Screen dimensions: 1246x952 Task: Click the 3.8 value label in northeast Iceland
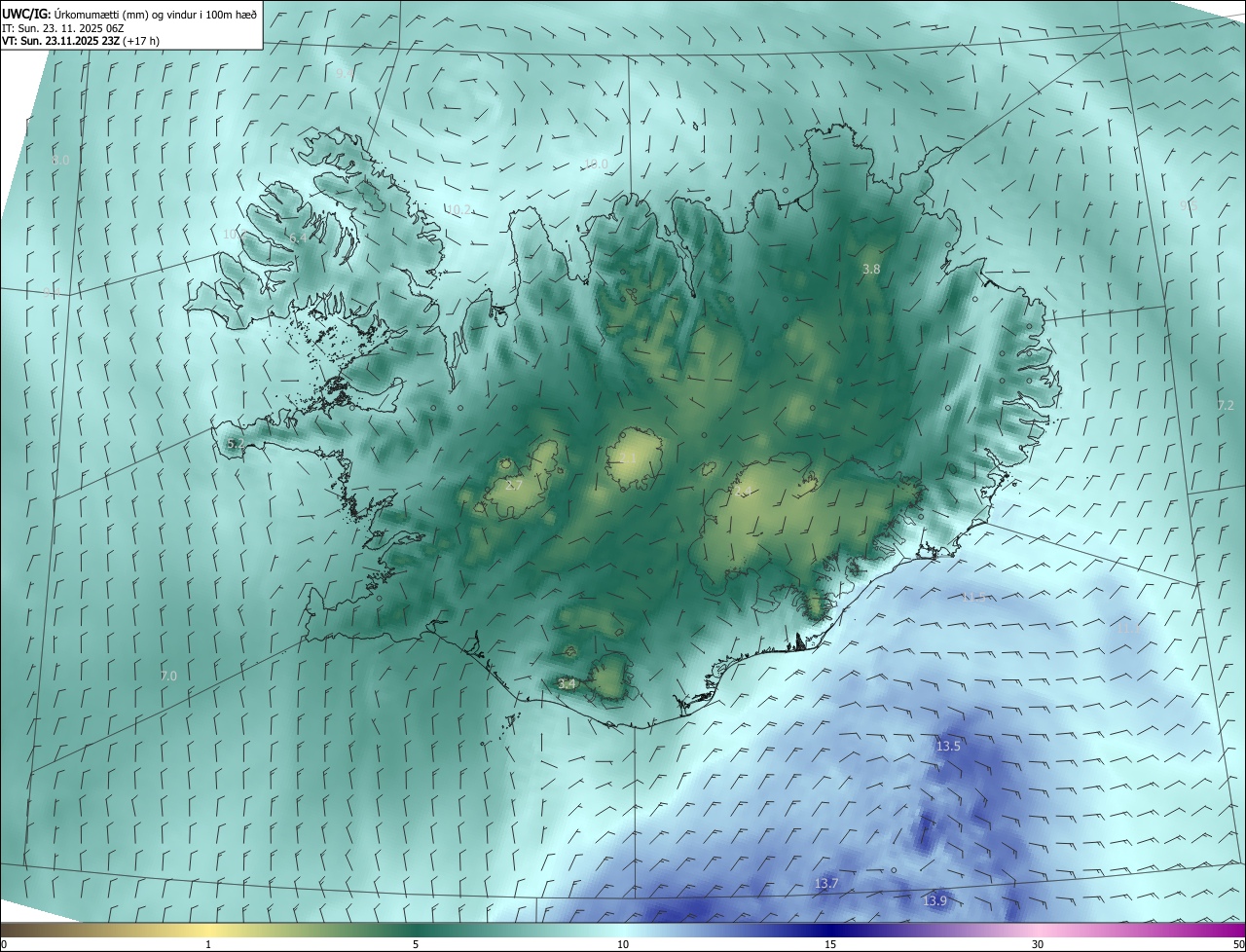pyautogui.click(x=871, y=270)
